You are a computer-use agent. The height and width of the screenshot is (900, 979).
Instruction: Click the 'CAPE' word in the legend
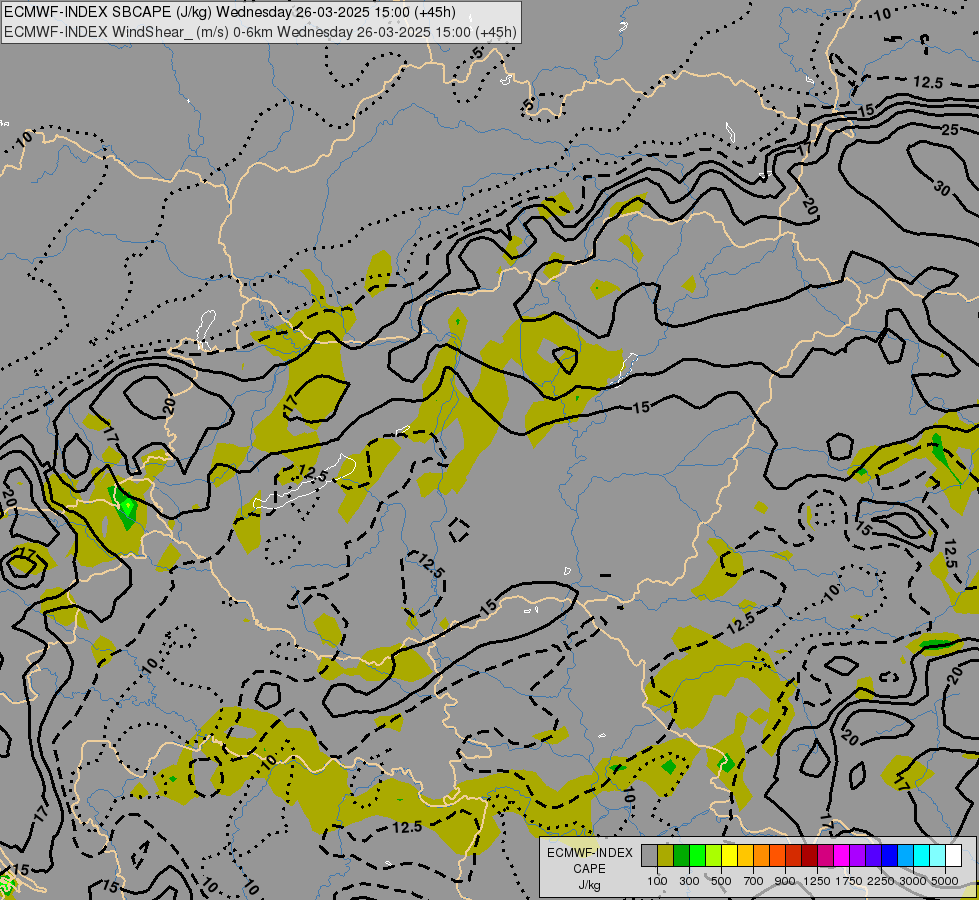(589, 869)
